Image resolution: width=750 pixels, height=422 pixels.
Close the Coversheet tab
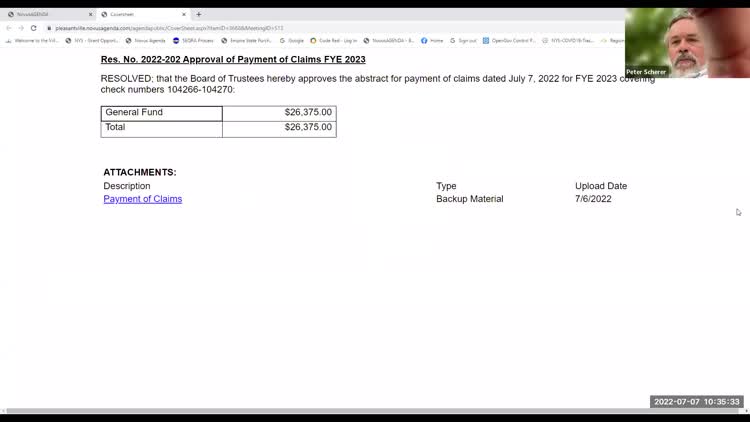[184, 14]
